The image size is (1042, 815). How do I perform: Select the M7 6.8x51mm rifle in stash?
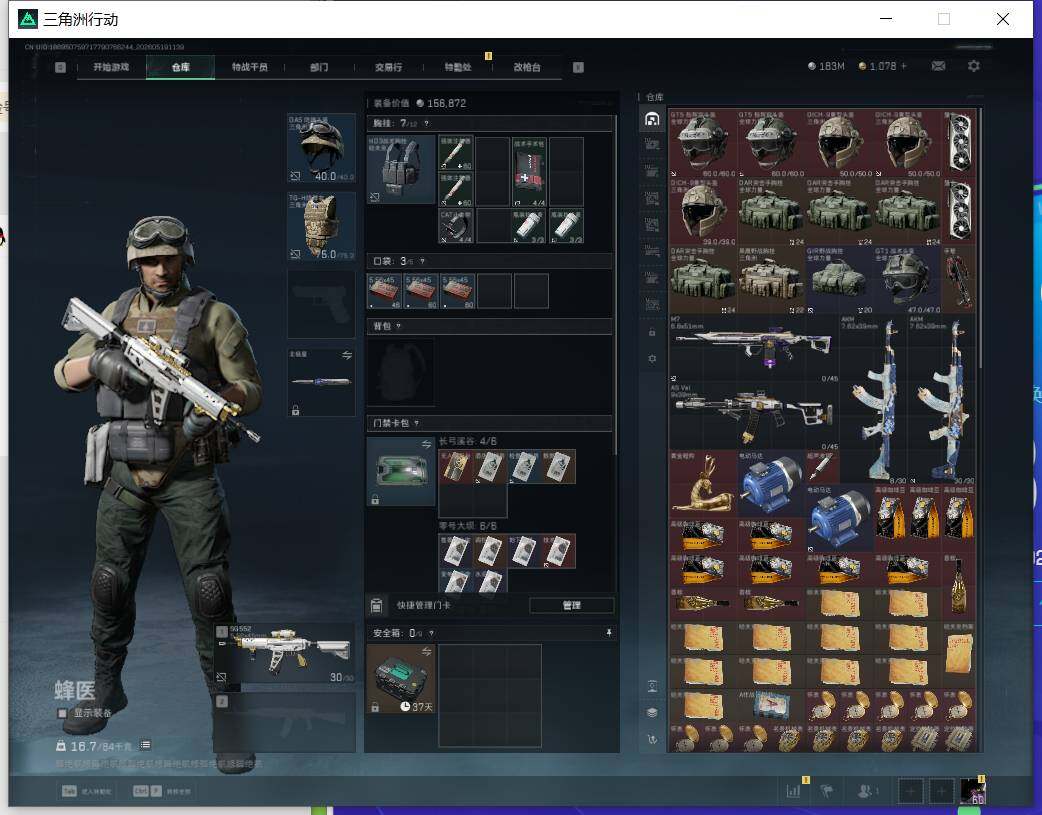(754, 348)
